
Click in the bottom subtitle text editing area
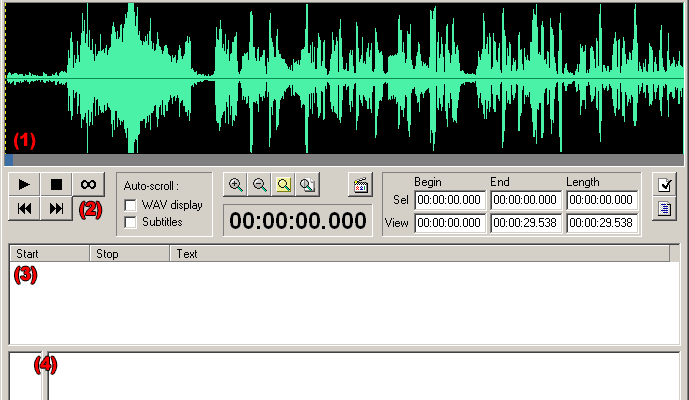point(363,376)
